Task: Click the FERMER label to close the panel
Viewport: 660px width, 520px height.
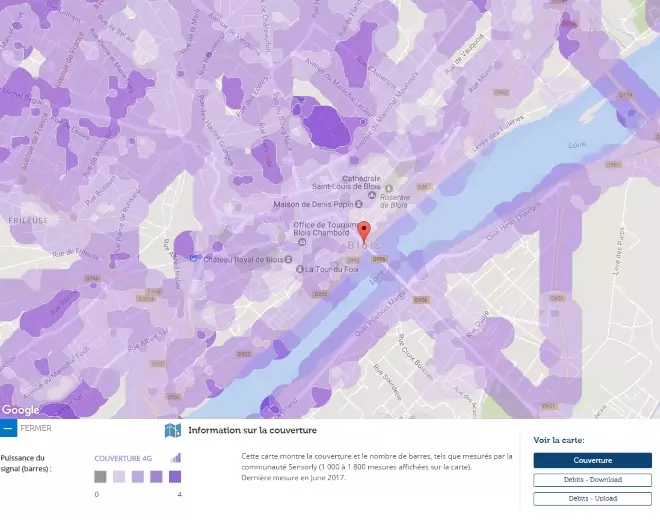Action: point(36,428)
